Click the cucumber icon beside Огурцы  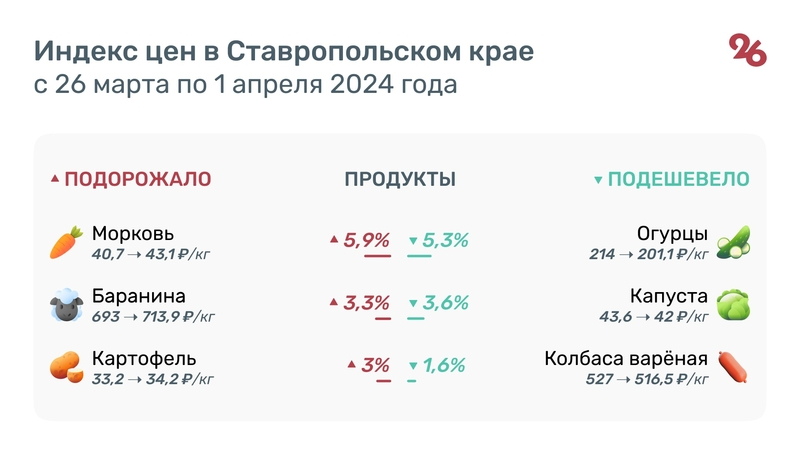pyautogui.click(x=733, y=242)
